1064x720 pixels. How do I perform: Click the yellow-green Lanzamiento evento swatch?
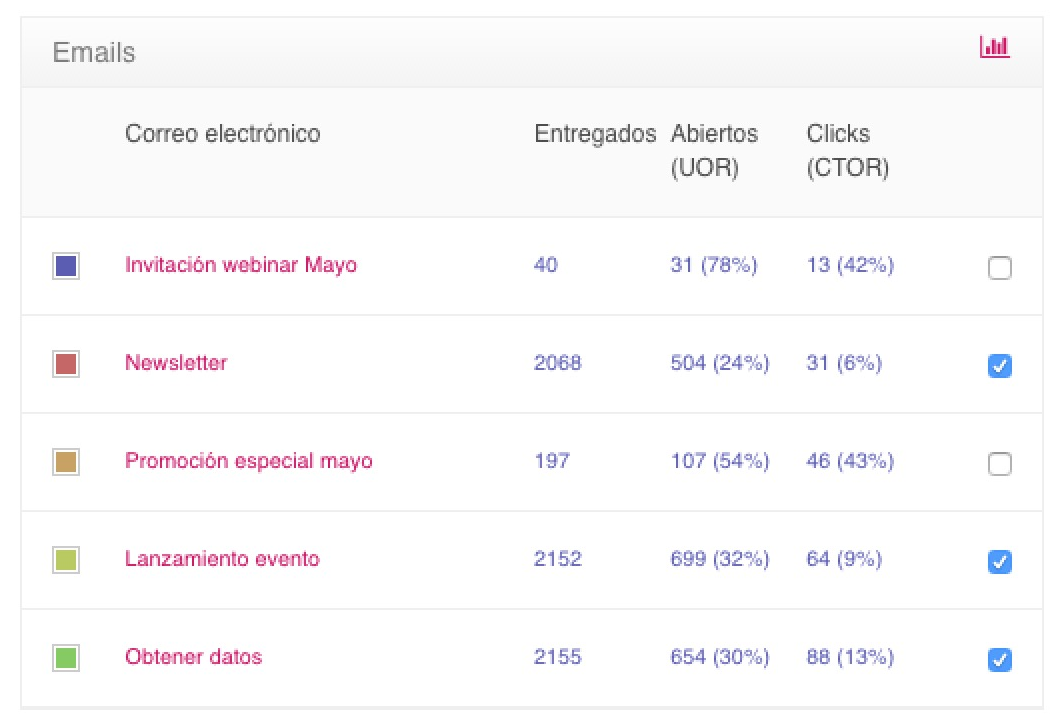pos(66,560)
